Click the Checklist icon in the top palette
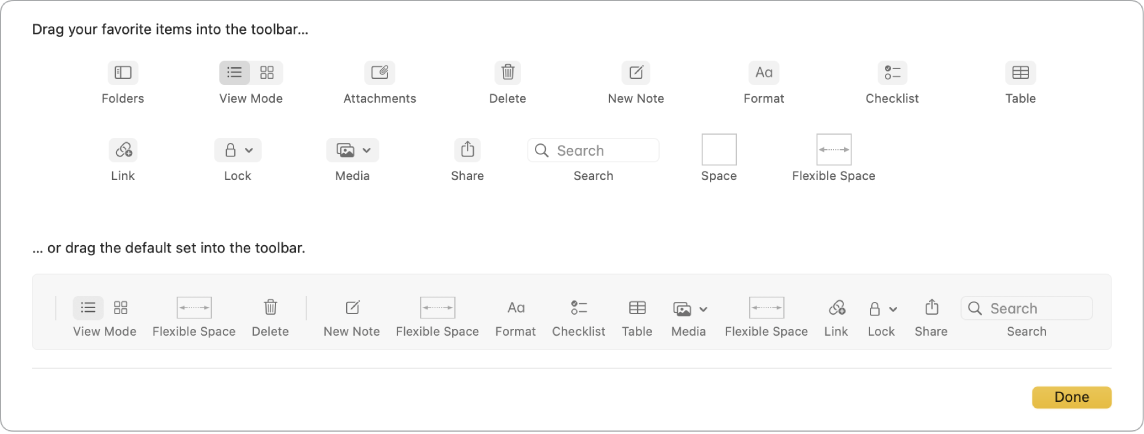This screenshot has height=434, width=1144. point(892,73)
